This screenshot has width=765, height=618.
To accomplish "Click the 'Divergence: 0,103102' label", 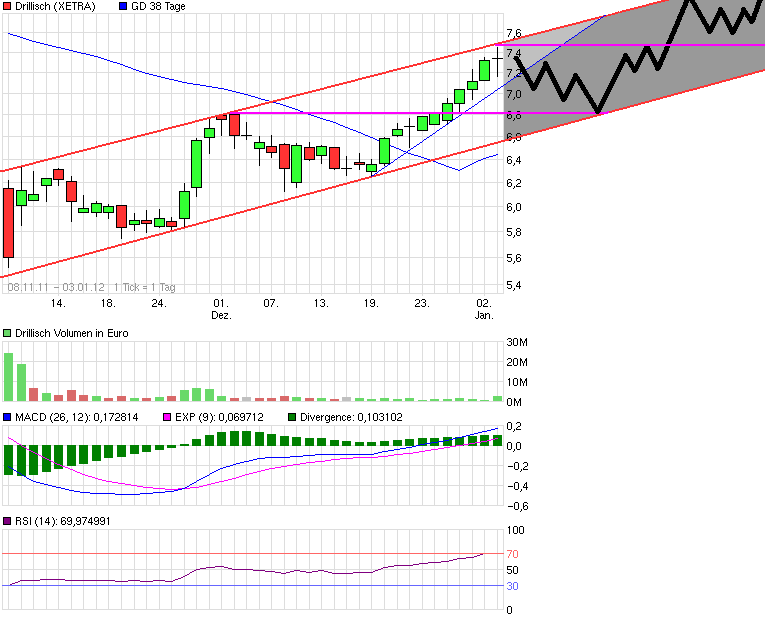I will pyautogui.click(x=351, y=417).
